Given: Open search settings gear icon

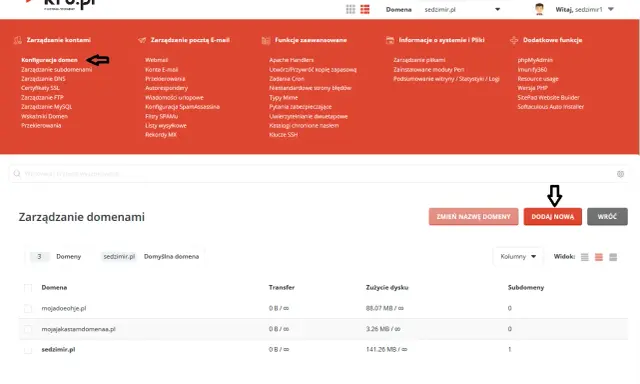Looking at the screenshot, I should (620, 174).
